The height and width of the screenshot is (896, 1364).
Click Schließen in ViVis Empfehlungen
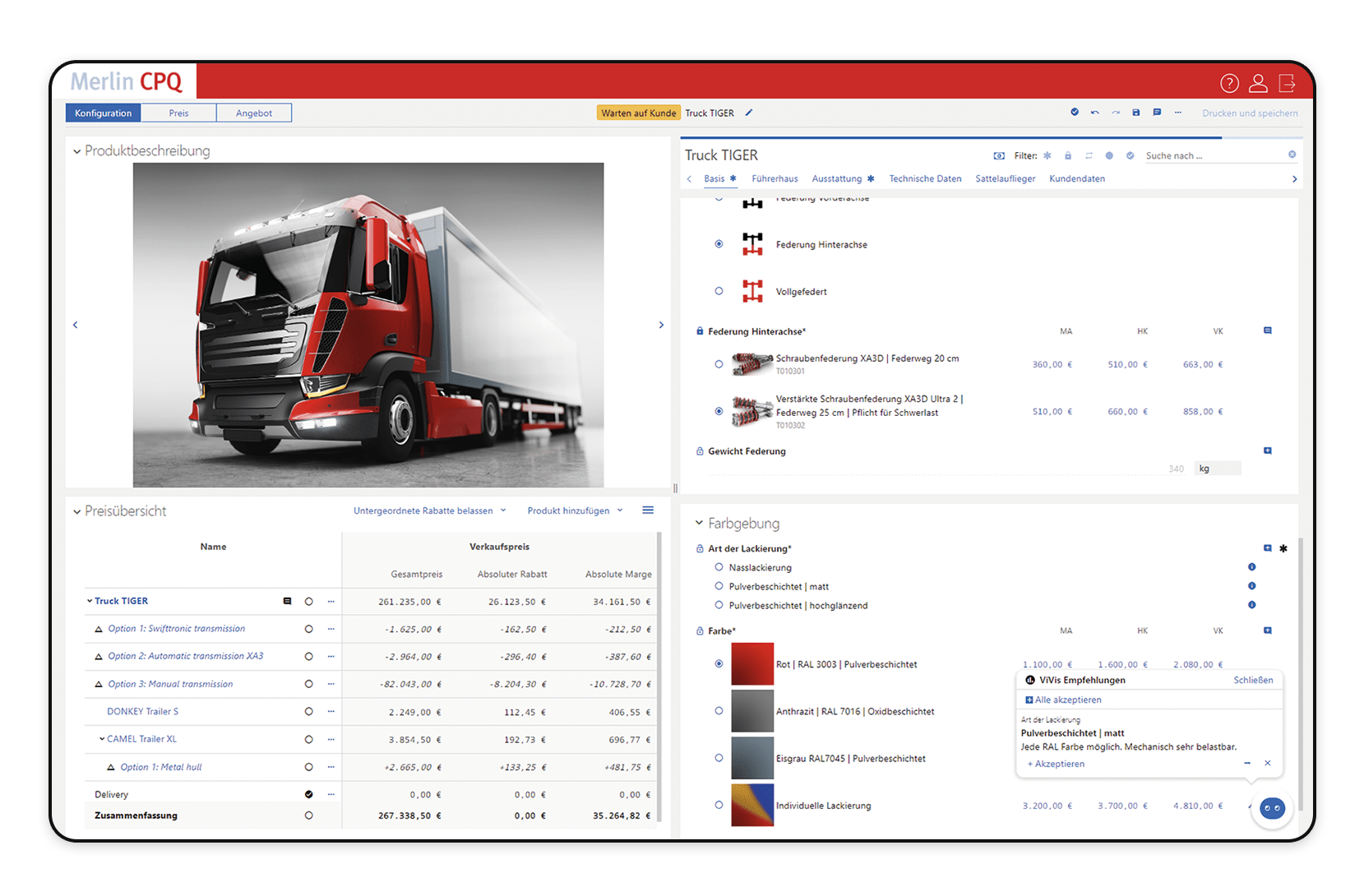(x=1253, y=680)
